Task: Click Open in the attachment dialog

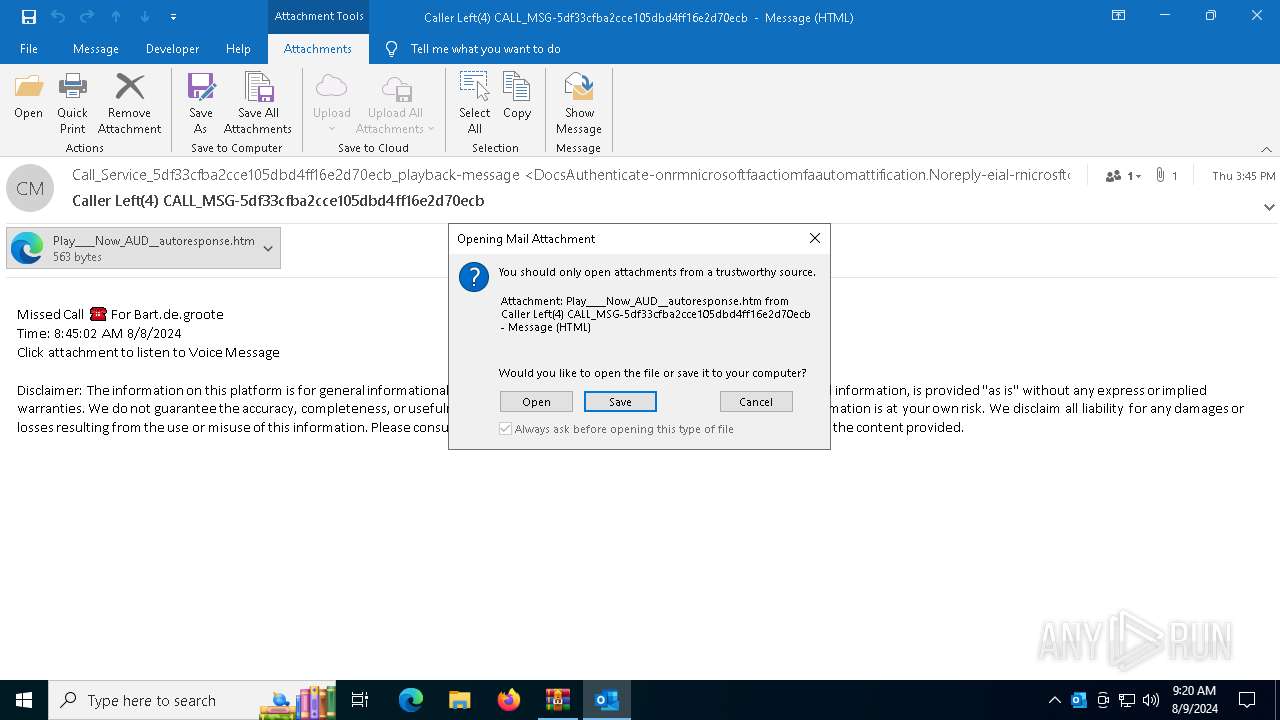Action: [x=536, y=402]
